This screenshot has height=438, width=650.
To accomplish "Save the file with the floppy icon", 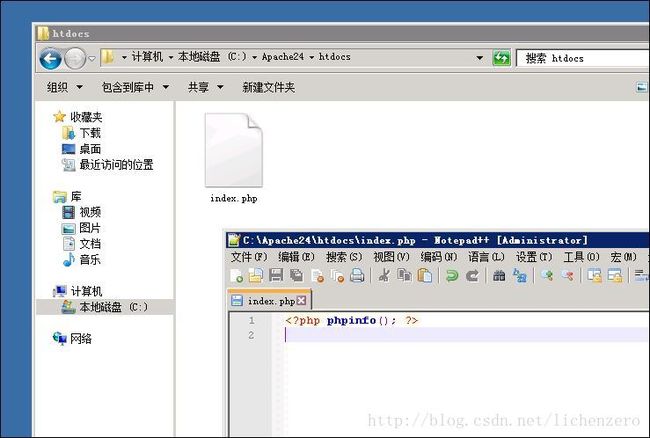I will coord(276,275).
